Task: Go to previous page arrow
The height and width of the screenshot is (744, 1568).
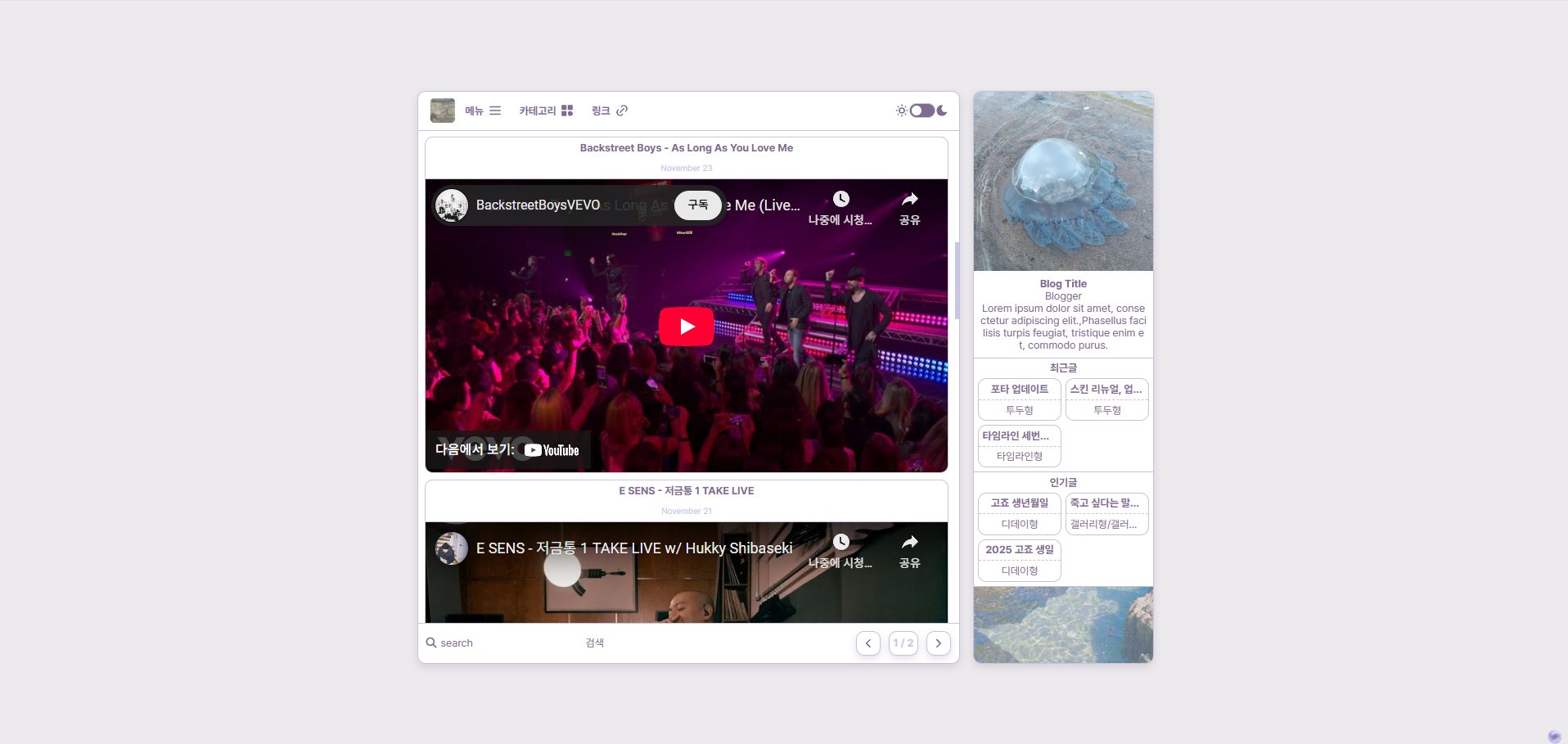Action: pyautogui.click(x=868, y=643)
